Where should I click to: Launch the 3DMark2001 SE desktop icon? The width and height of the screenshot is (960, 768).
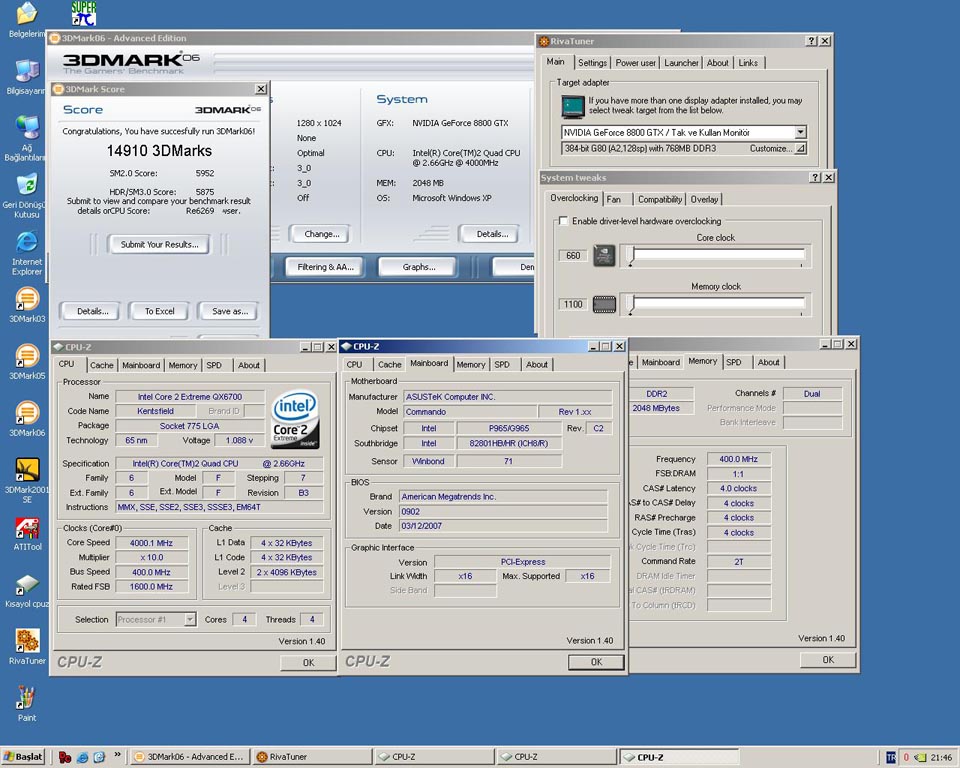(27, 479)
